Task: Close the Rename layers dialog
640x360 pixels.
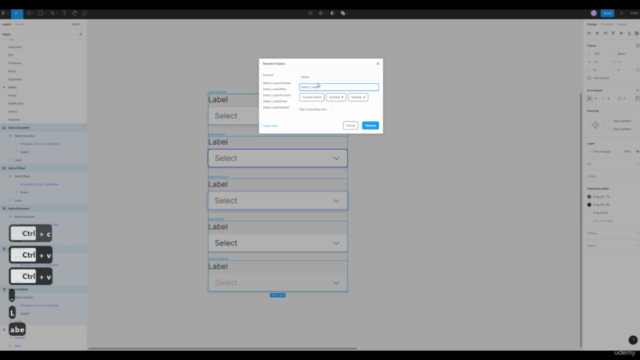Action: click(x=378, y=64)
